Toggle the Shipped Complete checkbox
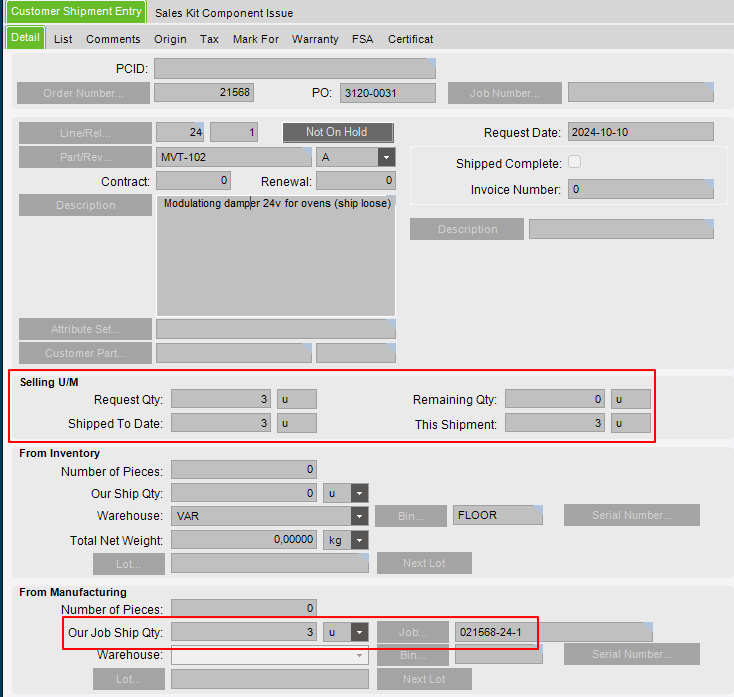 [574, 162]
